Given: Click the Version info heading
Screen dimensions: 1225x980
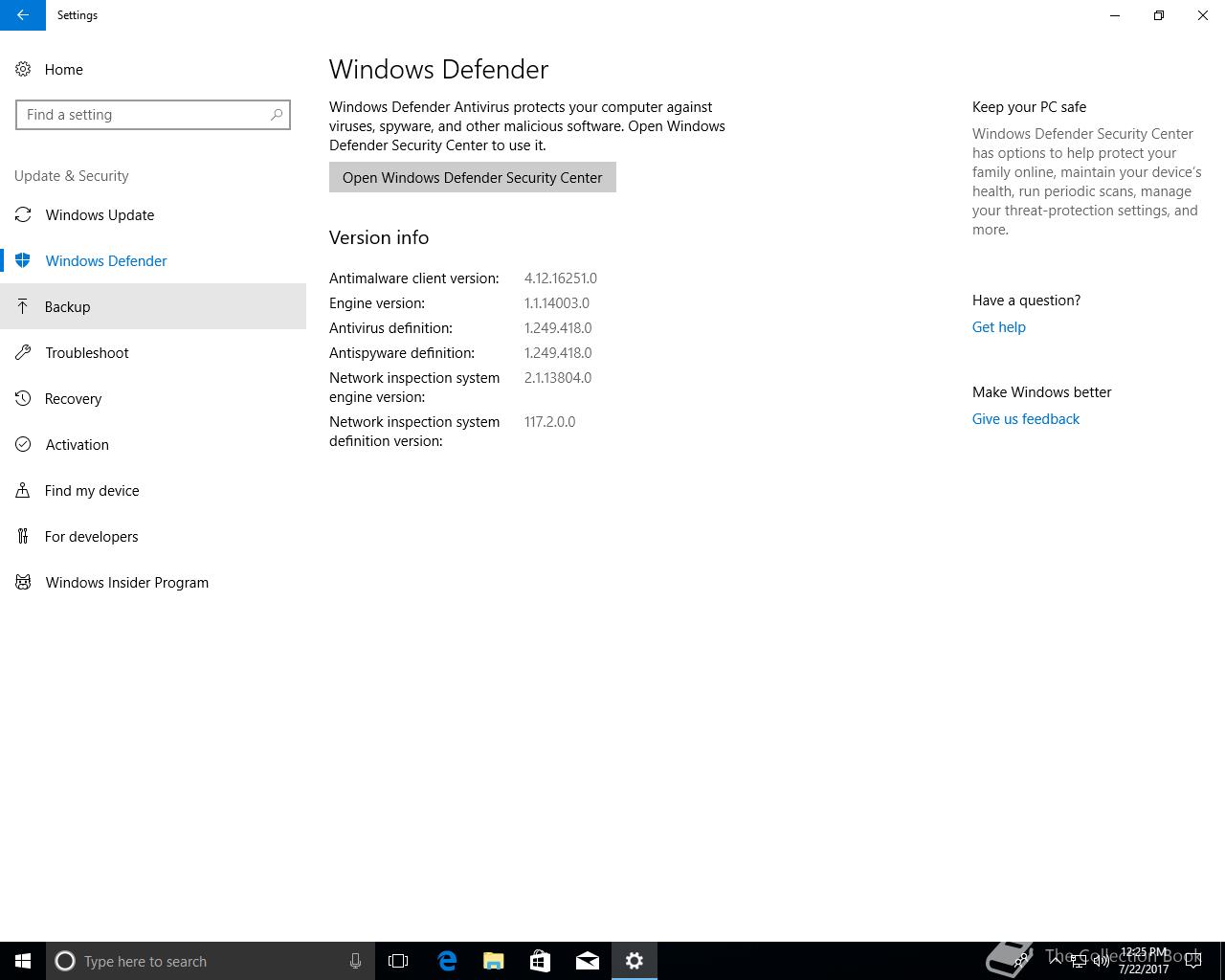Looking at the screenshot, I should 379,237.
